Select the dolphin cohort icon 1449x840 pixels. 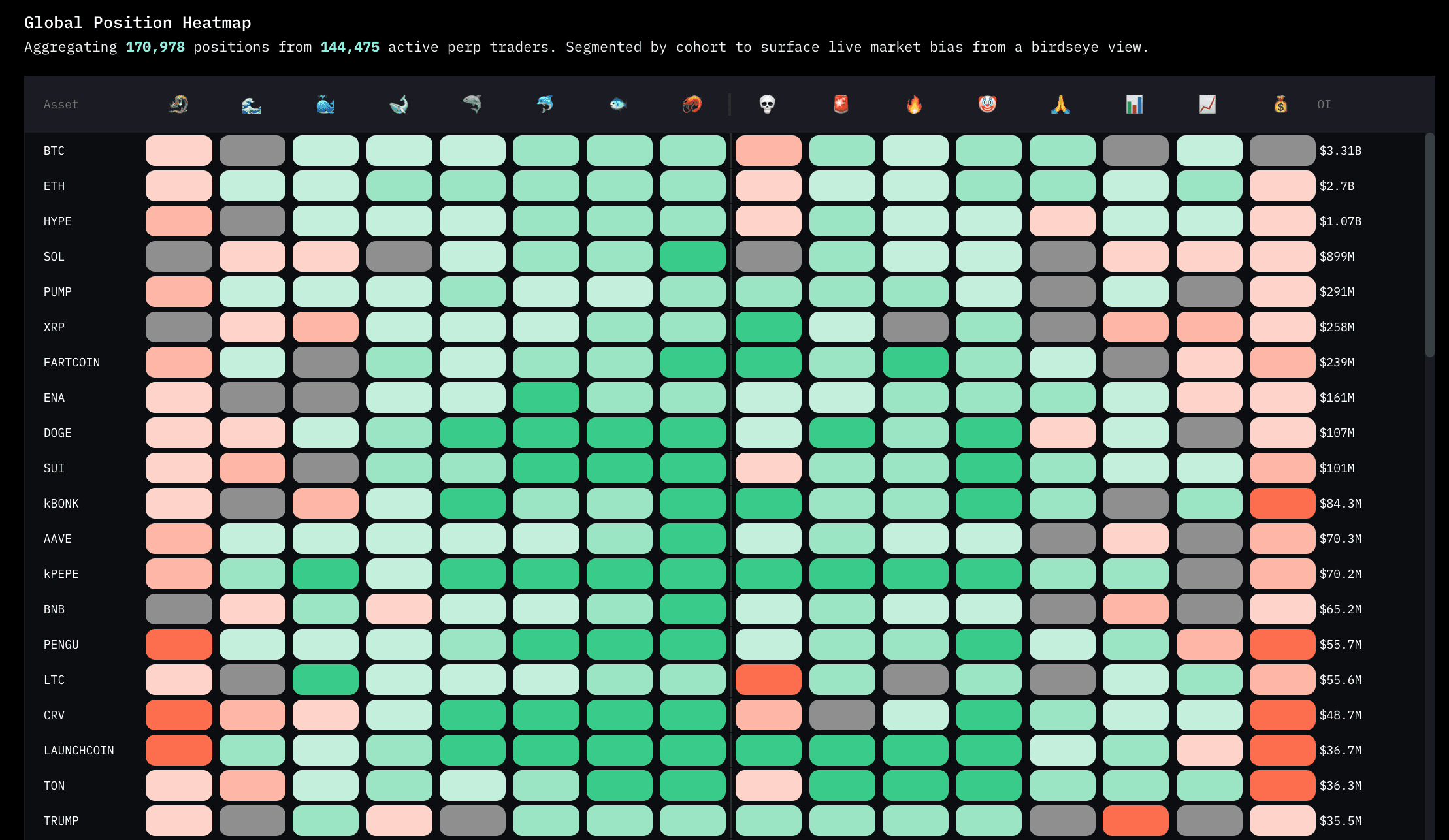[545, 105]
